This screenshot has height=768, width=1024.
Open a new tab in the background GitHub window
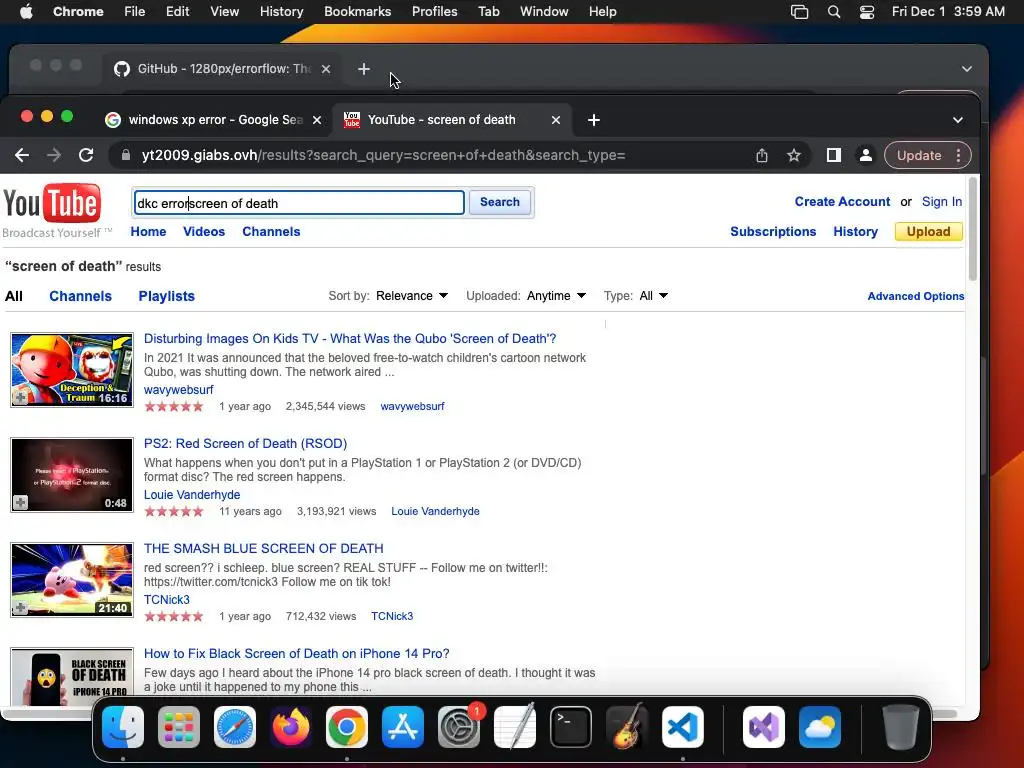click(364, 69)
